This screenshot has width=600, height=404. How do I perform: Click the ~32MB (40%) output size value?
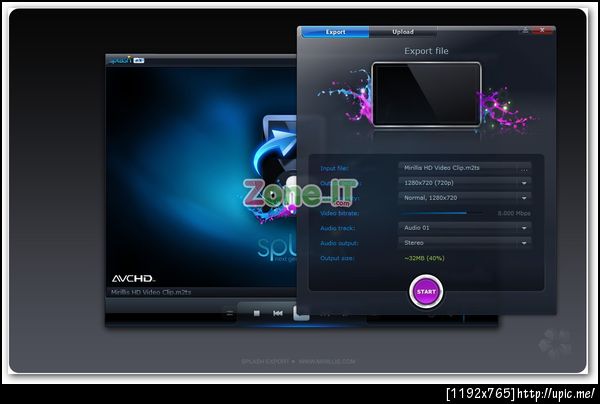point(424,258)
